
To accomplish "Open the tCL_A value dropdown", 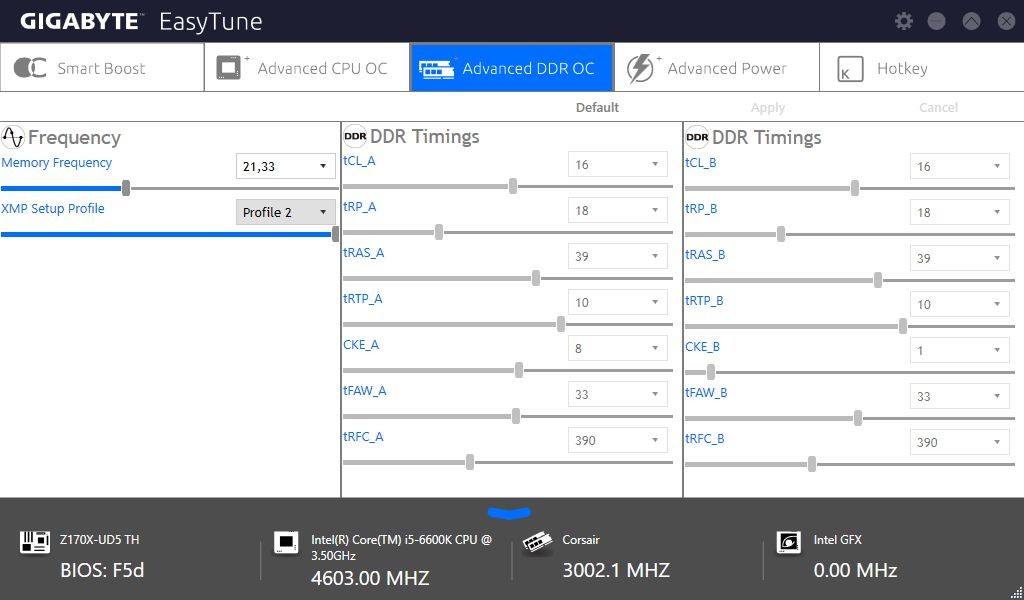I will tap(617, 165).
